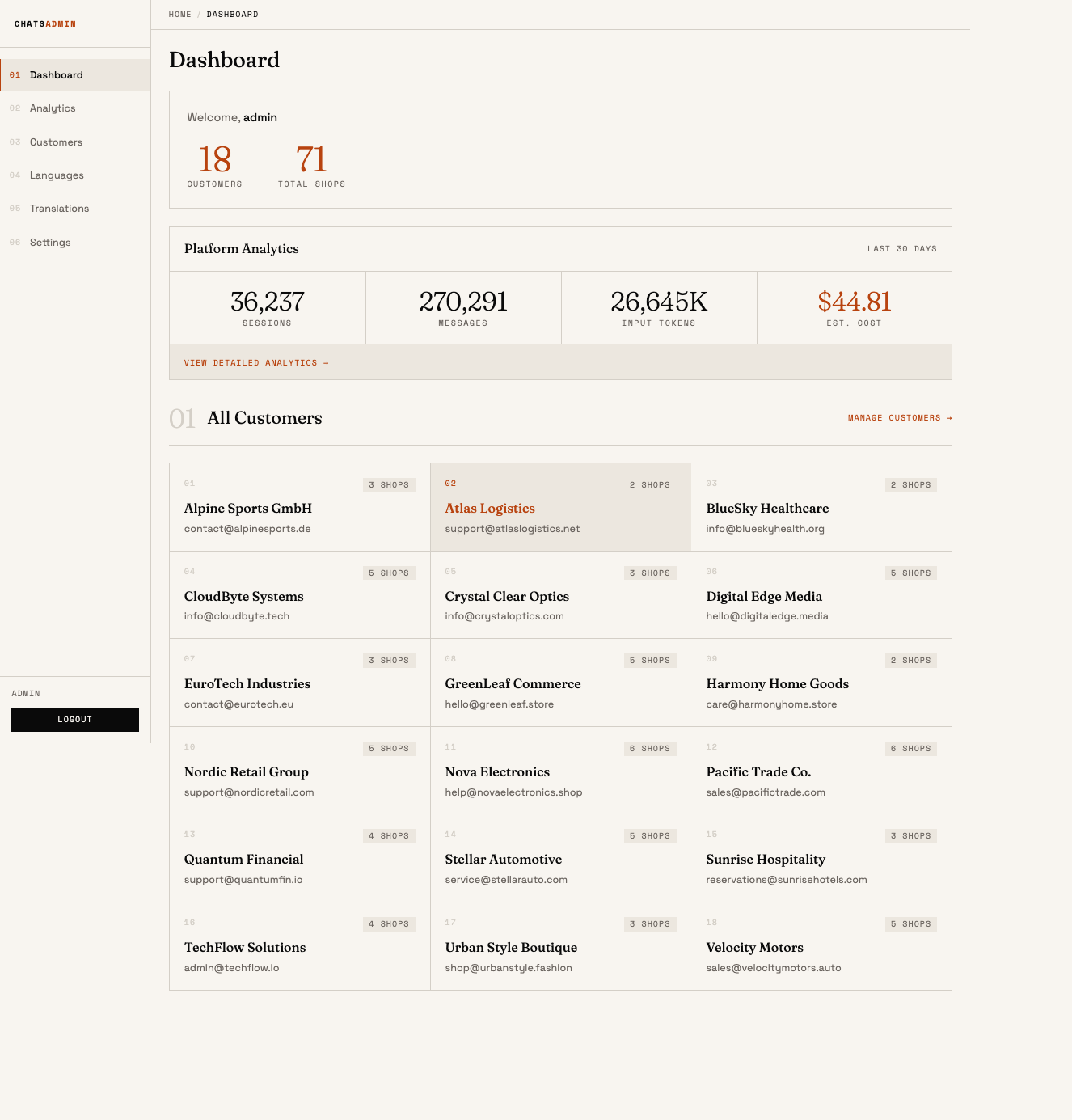Image resolution: width=1072 pixels, height=1120 pixels.
Task: Open the Alpine Sports GmbH customer card
Action: point(299,507)
